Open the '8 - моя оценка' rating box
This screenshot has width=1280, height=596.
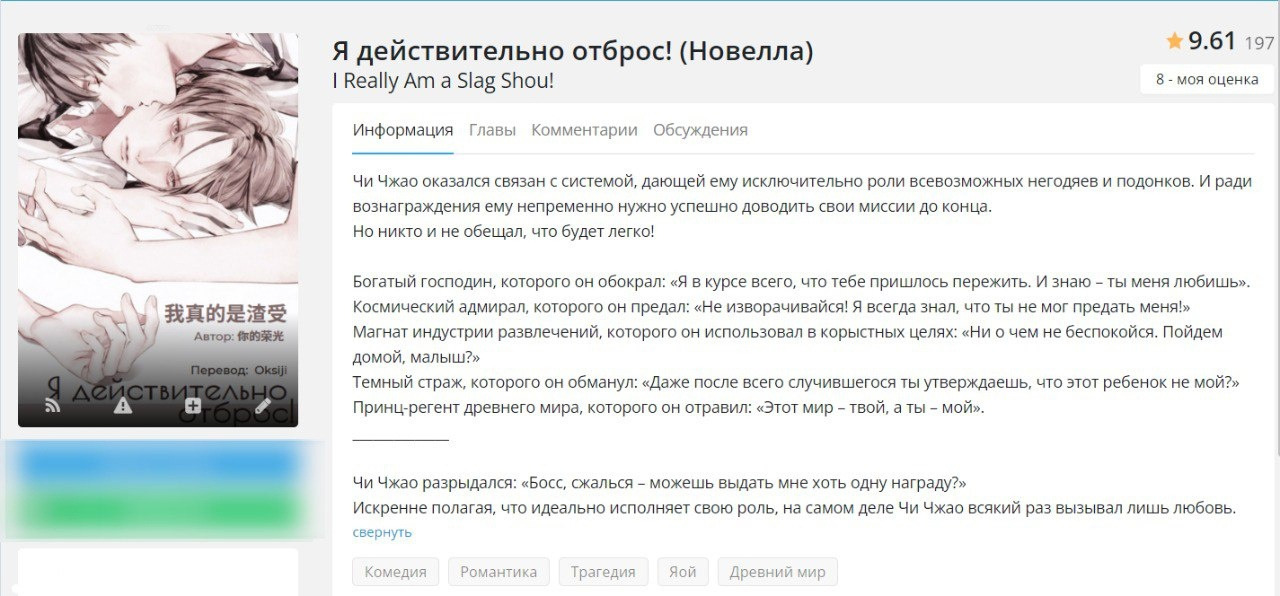(x=1207, y=79)
